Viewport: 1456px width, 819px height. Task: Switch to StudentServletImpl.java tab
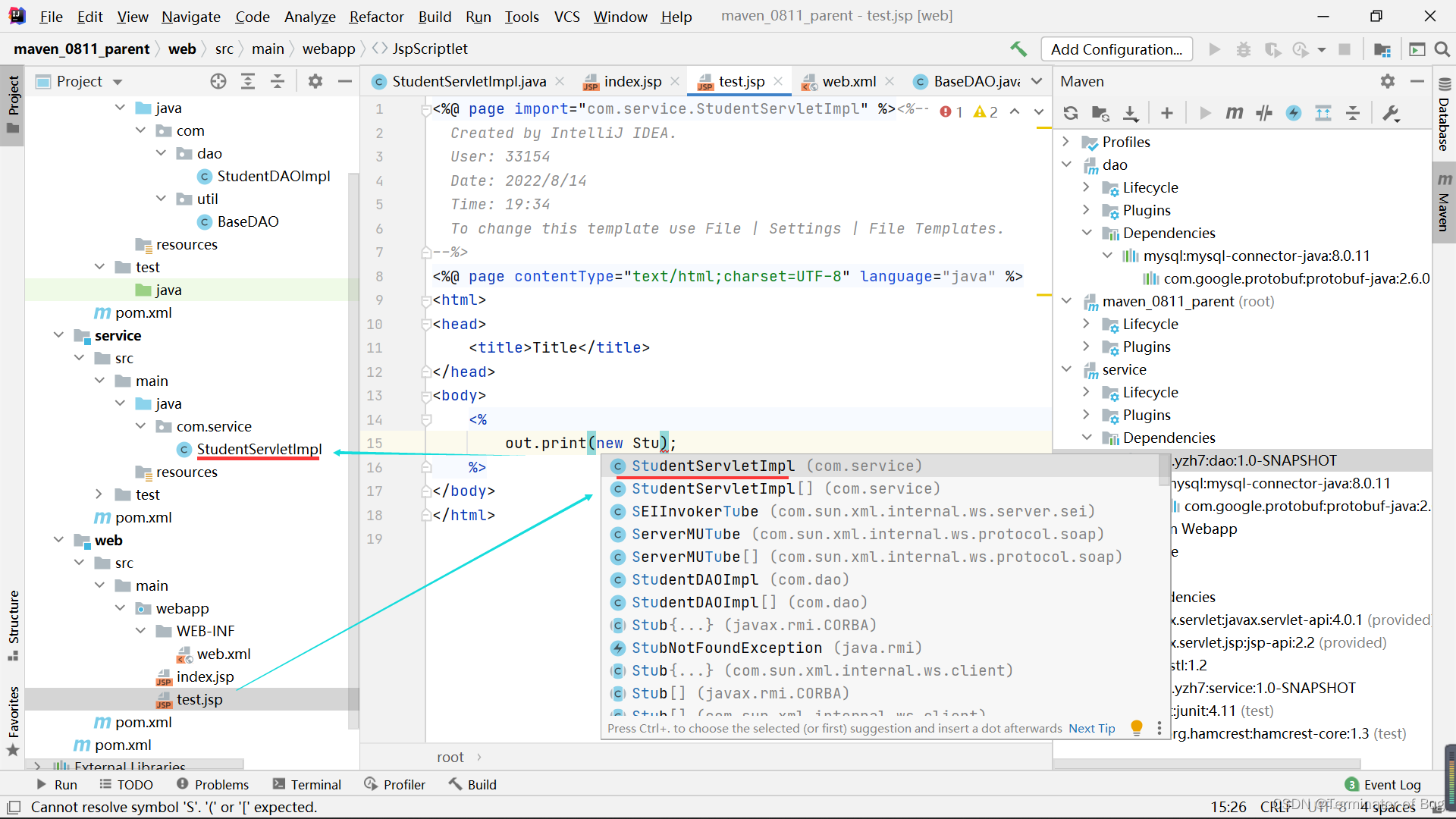[x=469, y=81]
